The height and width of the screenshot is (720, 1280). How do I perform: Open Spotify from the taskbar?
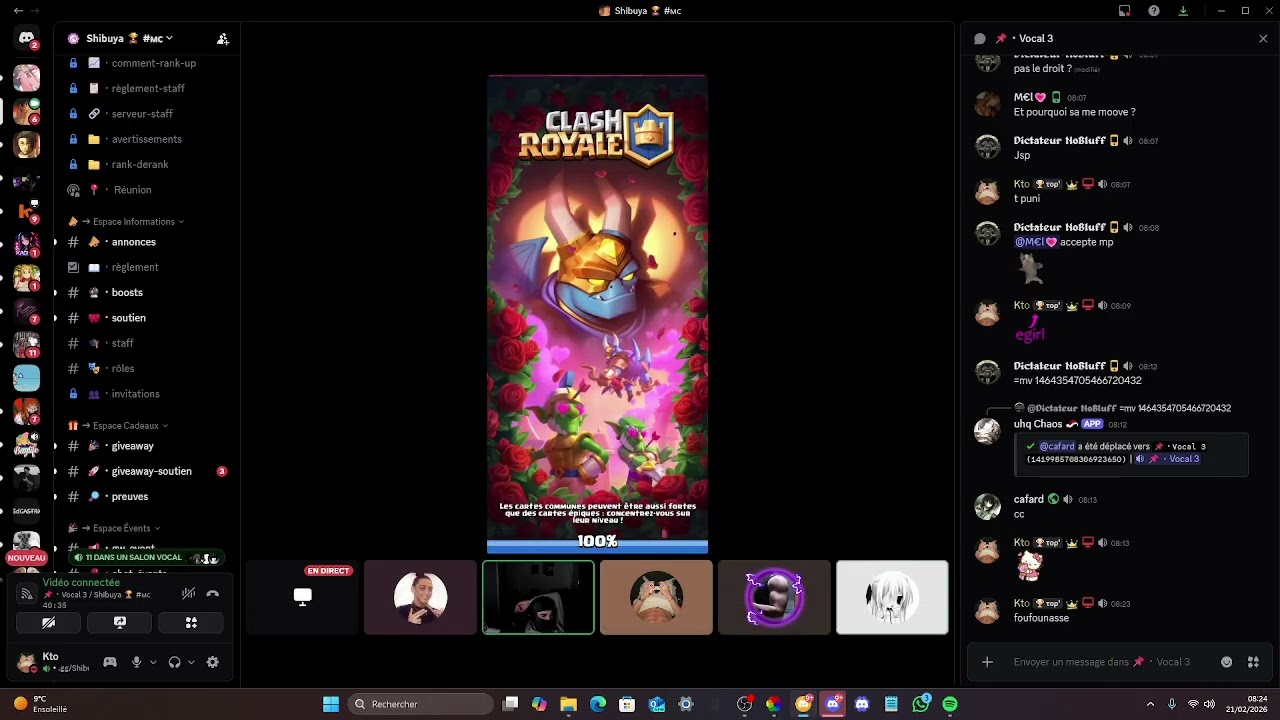(950, 704)
